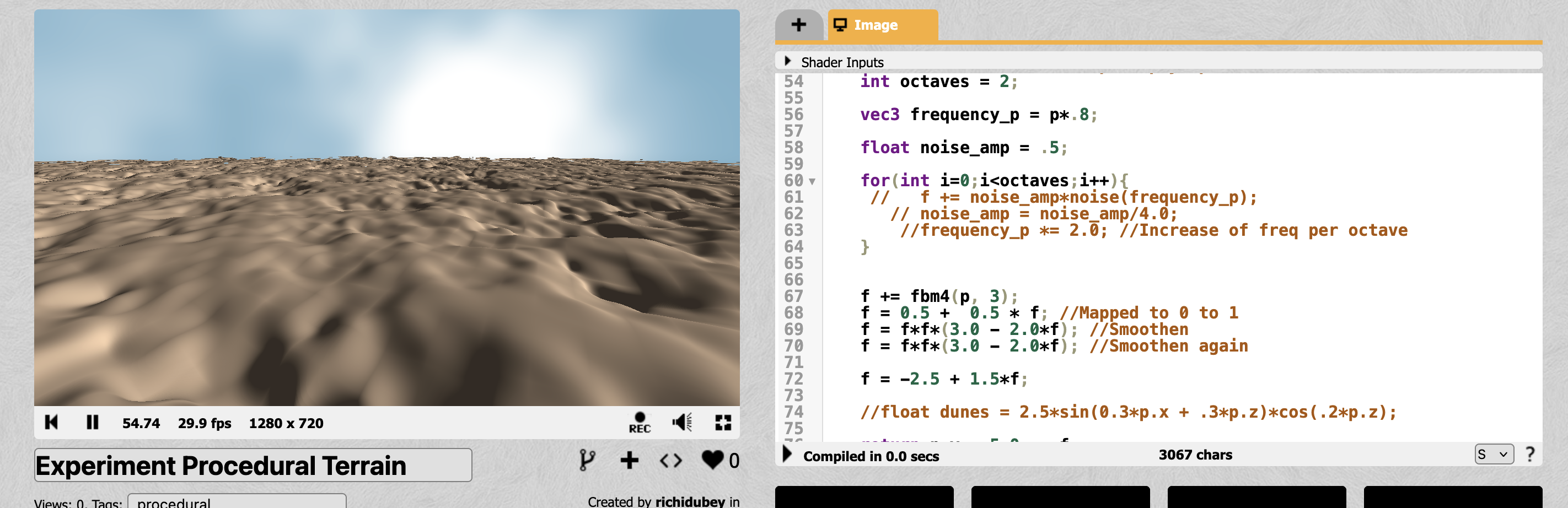Fork this shader with branch icon

[587, 460]
